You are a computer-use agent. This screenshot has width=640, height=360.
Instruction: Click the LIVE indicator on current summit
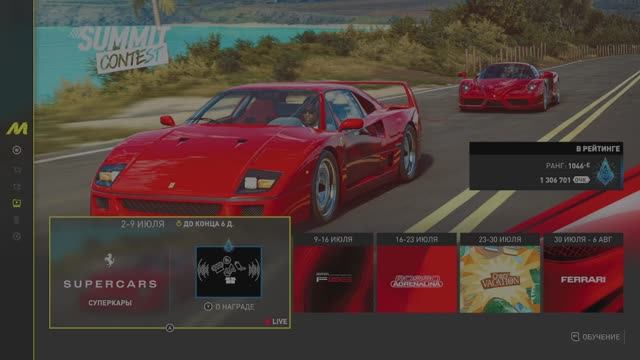(276, 322)
